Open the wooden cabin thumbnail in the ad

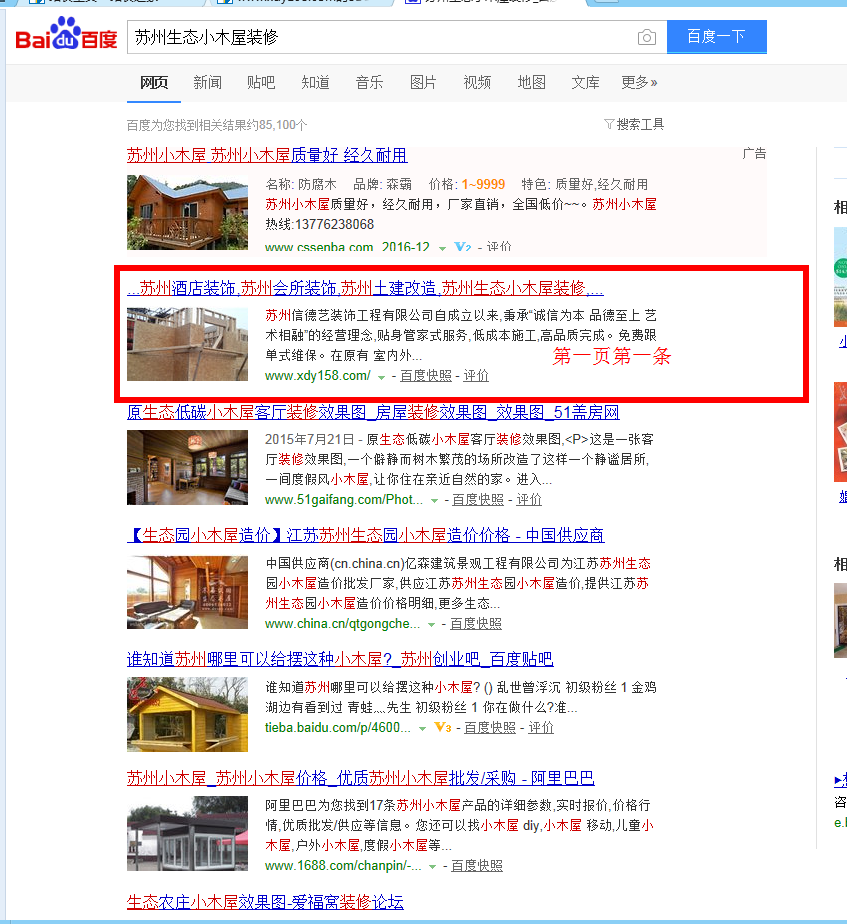pyautogui.click(x=187, y=213)
